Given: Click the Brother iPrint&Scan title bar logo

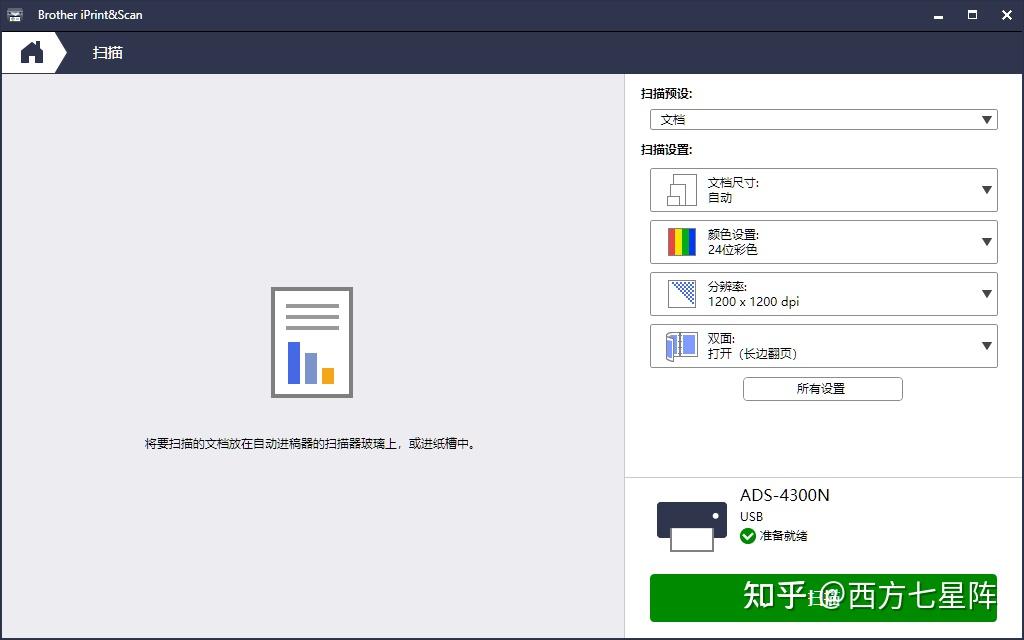Looking at the screenshot, I should point(13,14).
